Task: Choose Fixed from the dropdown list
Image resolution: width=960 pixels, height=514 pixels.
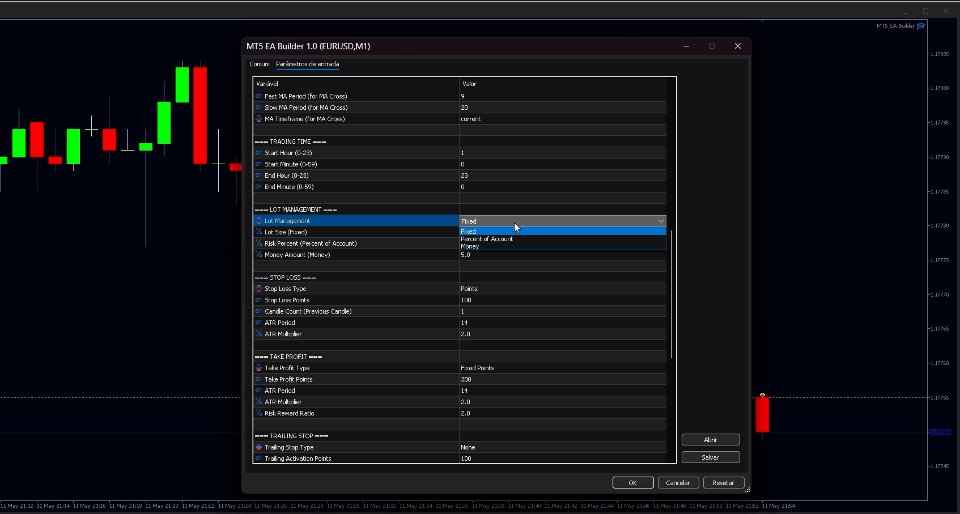Action: tap(563, 231)
